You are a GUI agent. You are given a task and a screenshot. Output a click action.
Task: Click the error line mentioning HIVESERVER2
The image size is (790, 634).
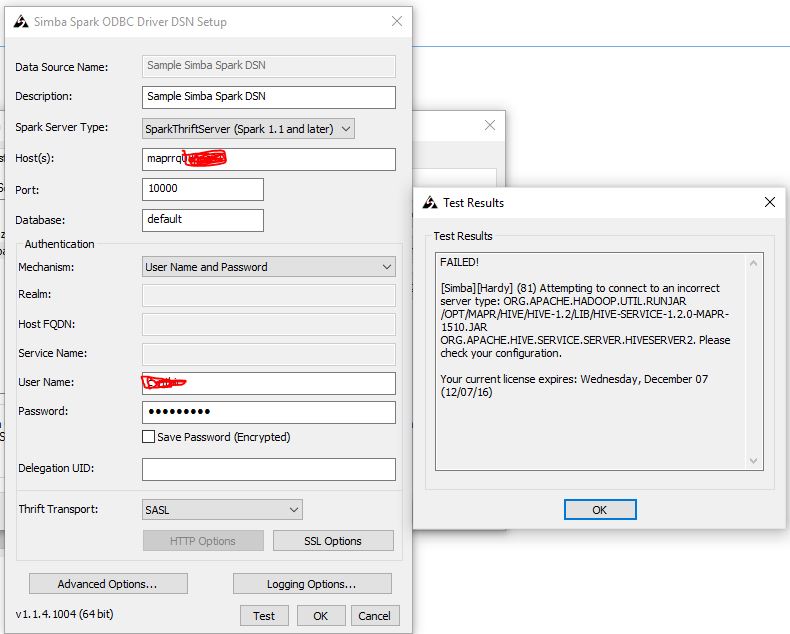[585, 340]
